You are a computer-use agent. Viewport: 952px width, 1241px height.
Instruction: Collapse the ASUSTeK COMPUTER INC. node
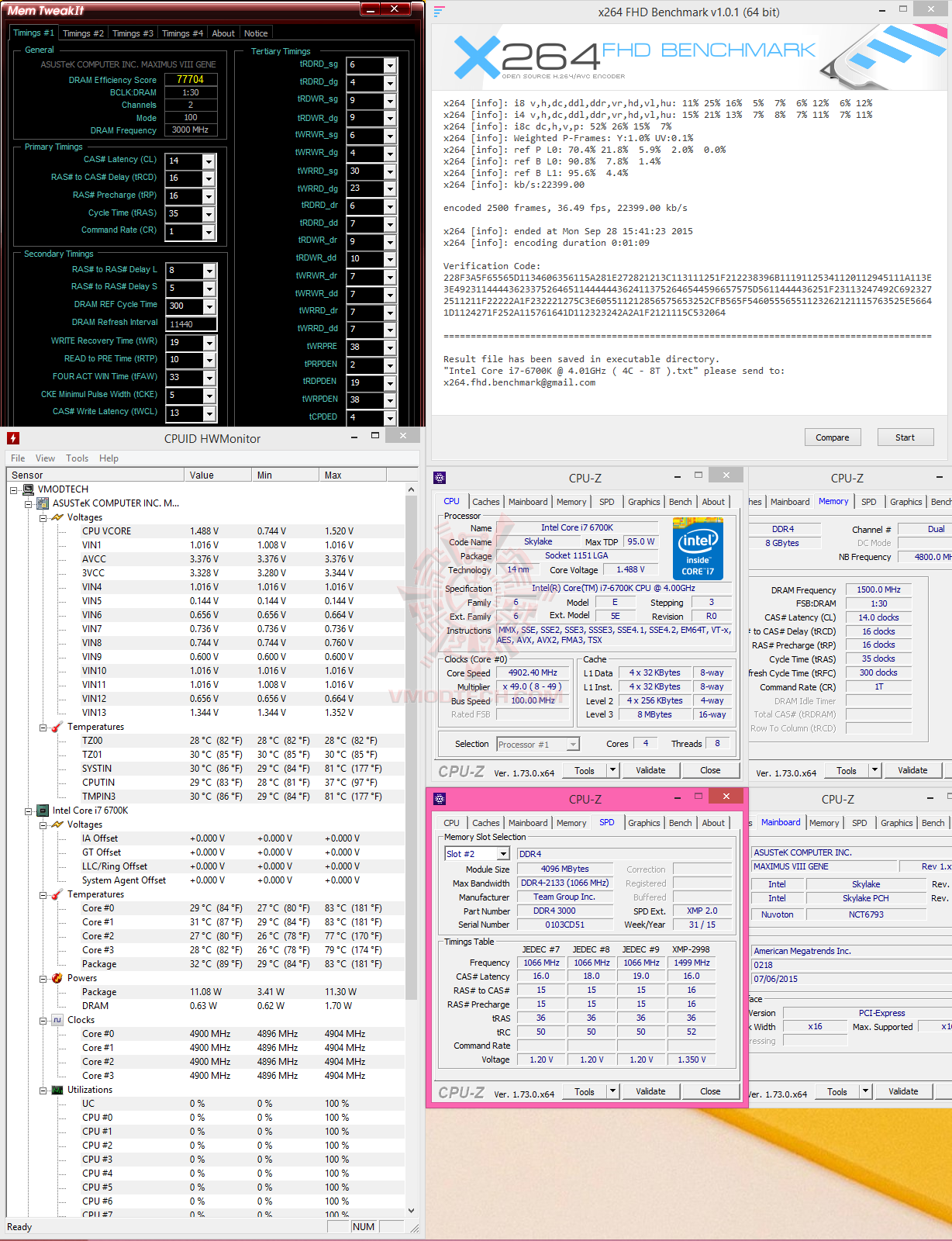(x=29, y=504)
